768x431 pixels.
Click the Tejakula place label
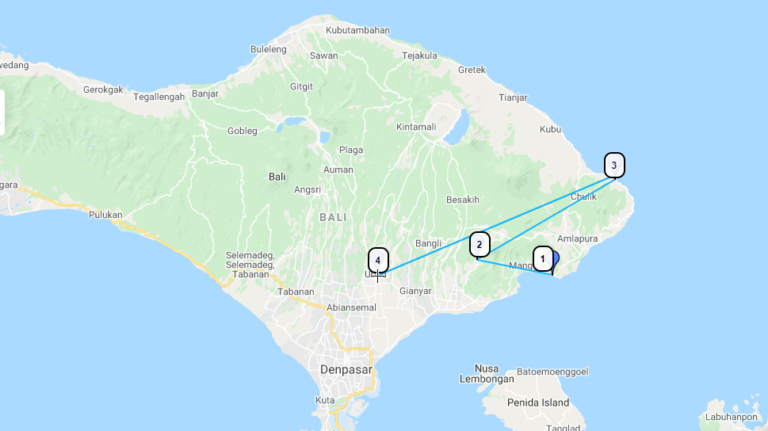click(420, 56)
